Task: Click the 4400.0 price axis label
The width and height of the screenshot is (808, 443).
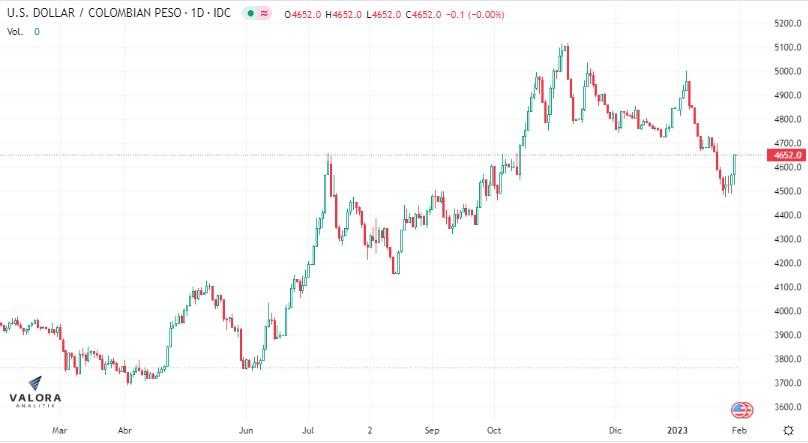Action: pyautogui.click(x=787, y=215)
